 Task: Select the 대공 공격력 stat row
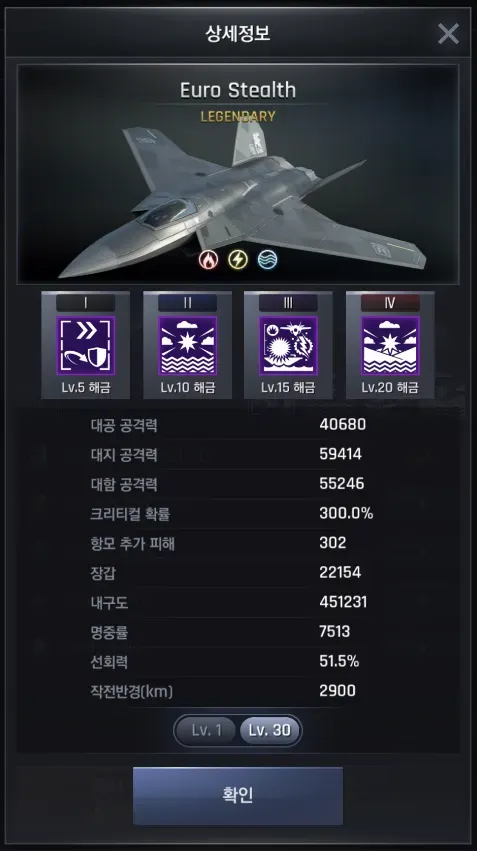click(x=238, y=424)
